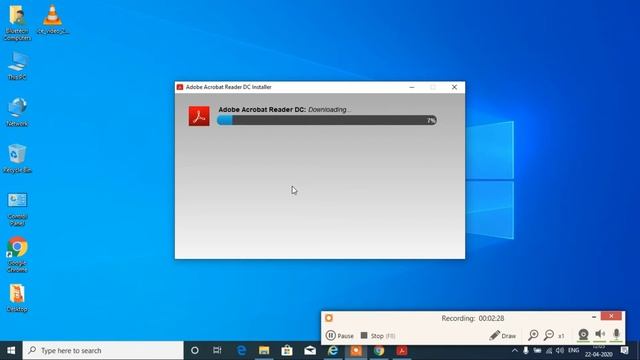Click the zoom out magnifier in recorder
640x360 pixels.
[x=549, y=335]
